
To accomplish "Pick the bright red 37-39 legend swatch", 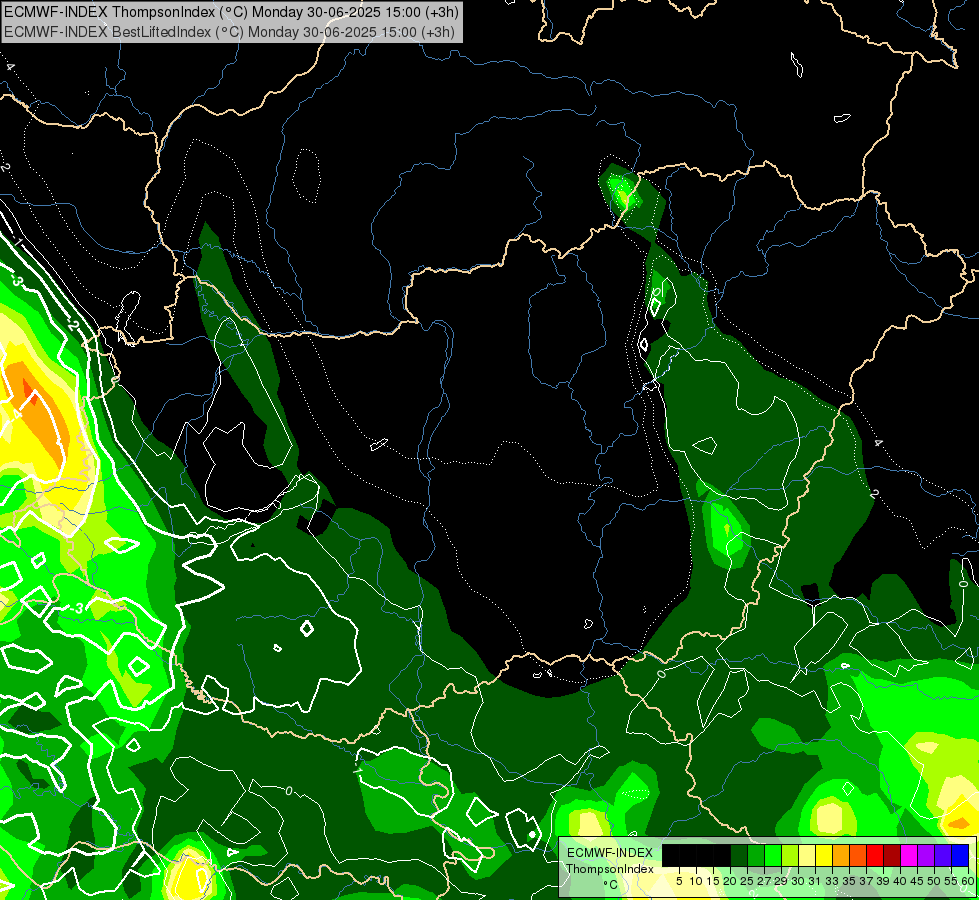I will (875, 856).
